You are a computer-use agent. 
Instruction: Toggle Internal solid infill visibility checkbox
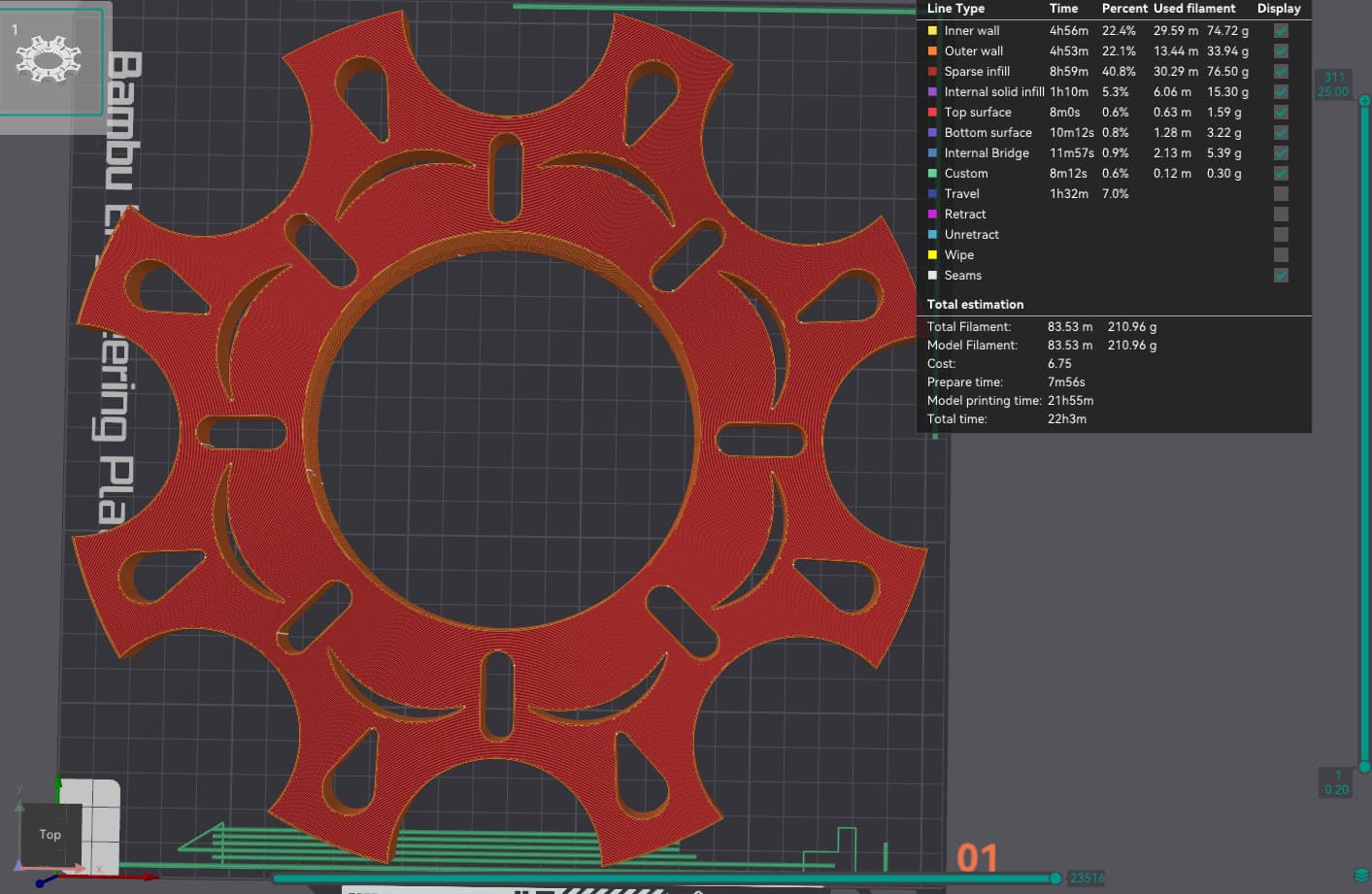[1281, 92]
